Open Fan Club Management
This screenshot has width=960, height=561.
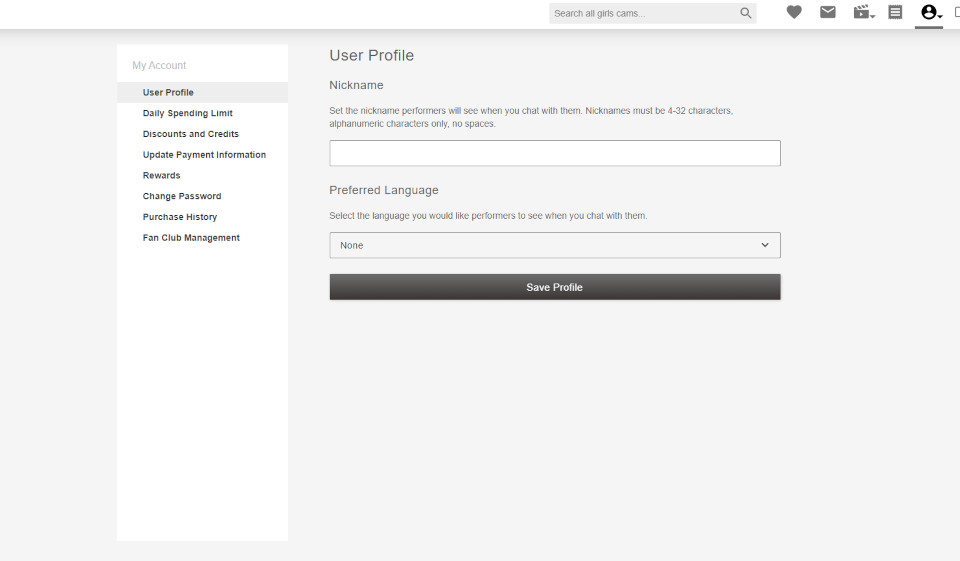[191, 238]
